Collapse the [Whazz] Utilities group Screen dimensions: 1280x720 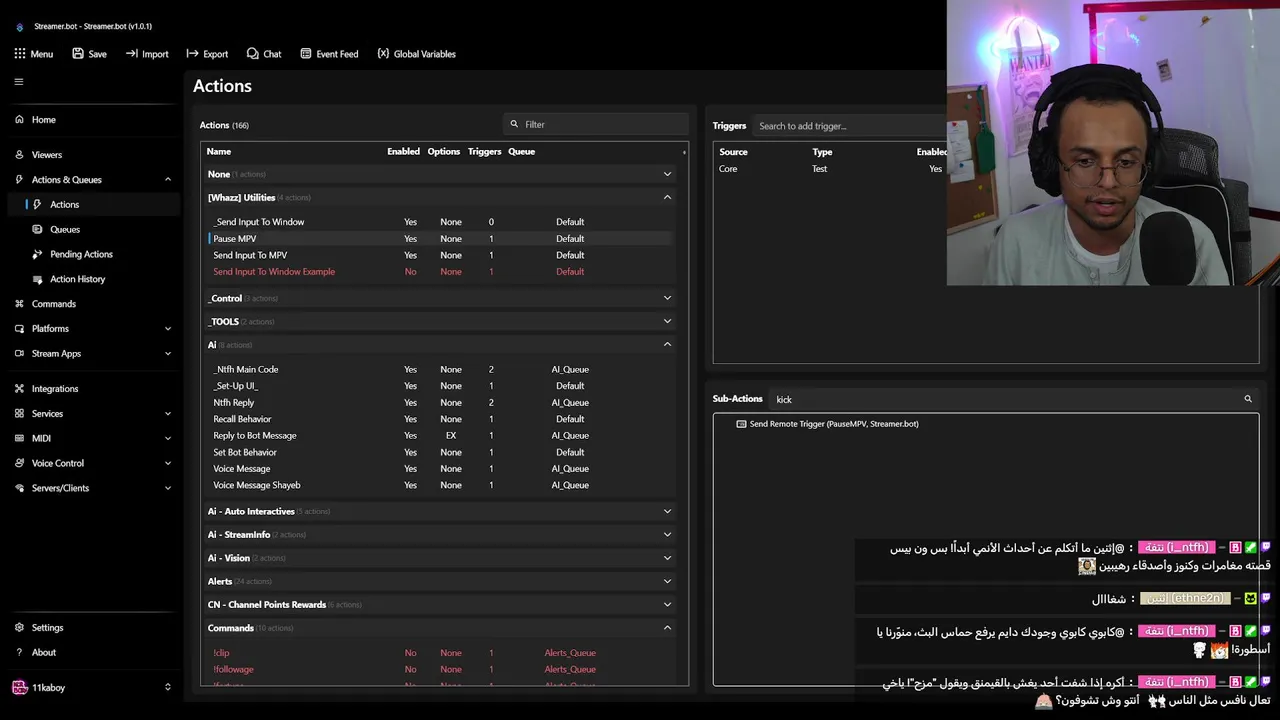(667, 198)
